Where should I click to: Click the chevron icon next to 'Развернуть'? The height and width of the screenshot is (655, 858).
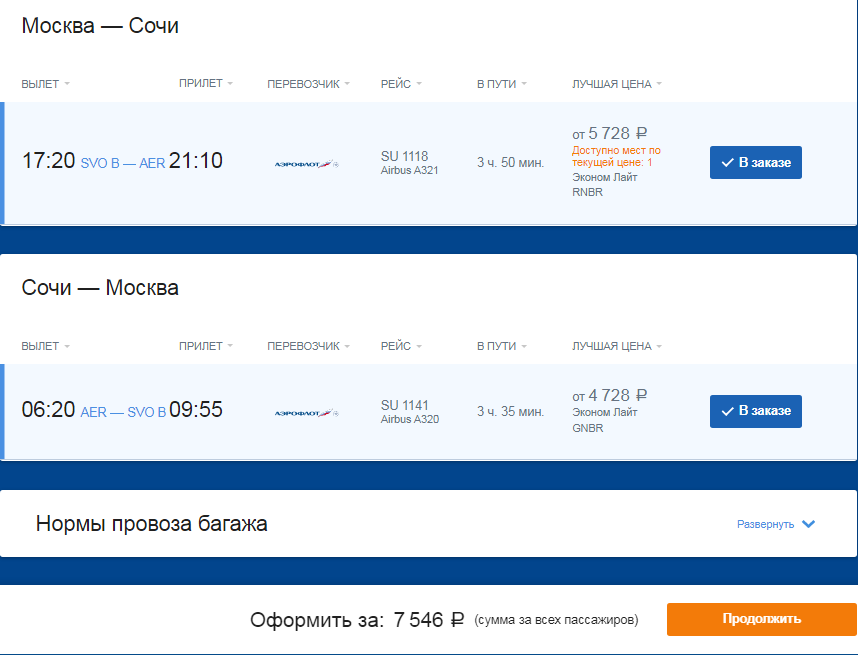[809, 524]
